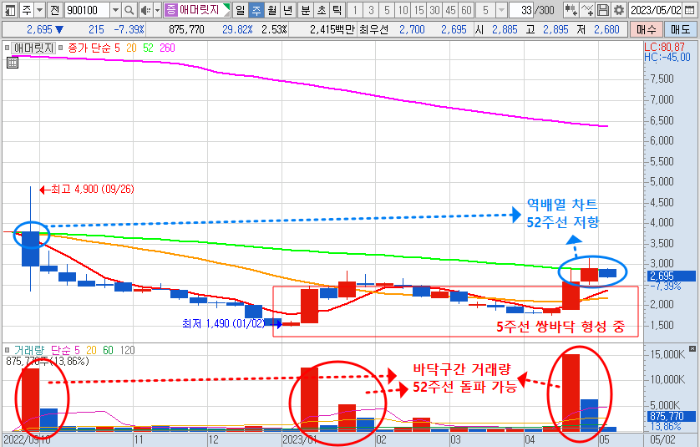
Task: Select the 15 interval button
Action: [x=419, y=10]
